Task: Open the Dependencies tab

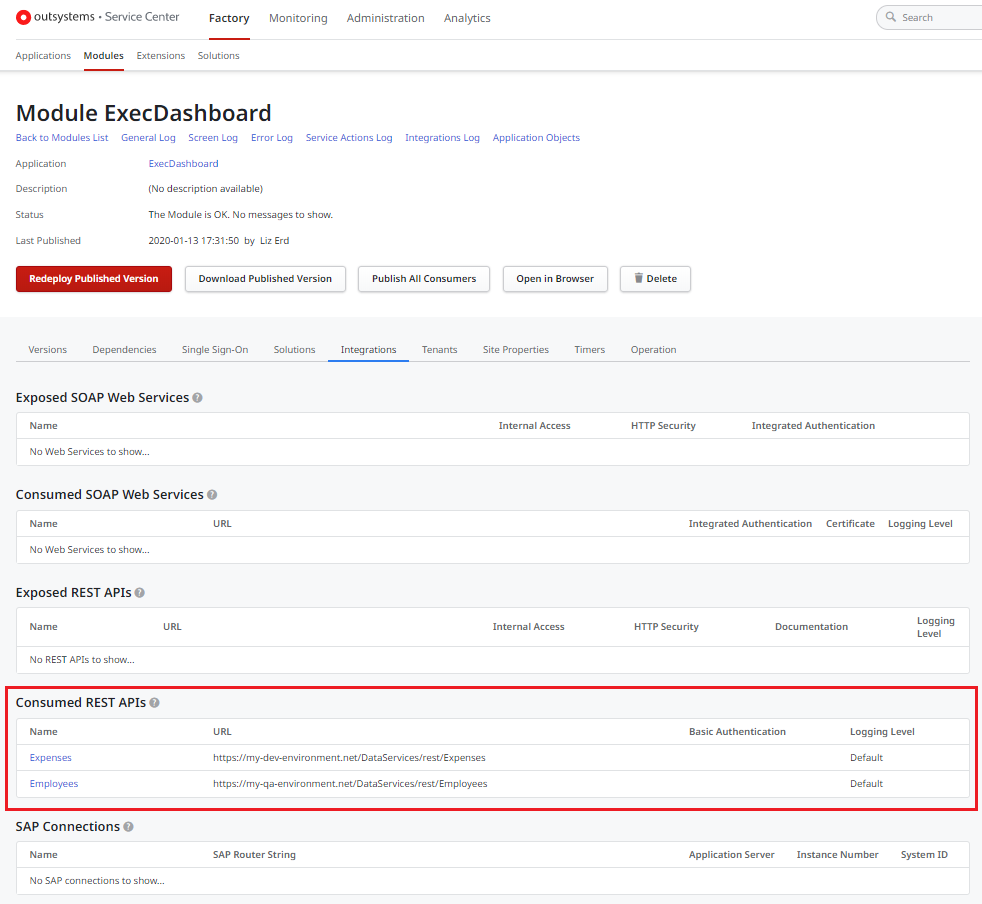Action: point(124,349)
